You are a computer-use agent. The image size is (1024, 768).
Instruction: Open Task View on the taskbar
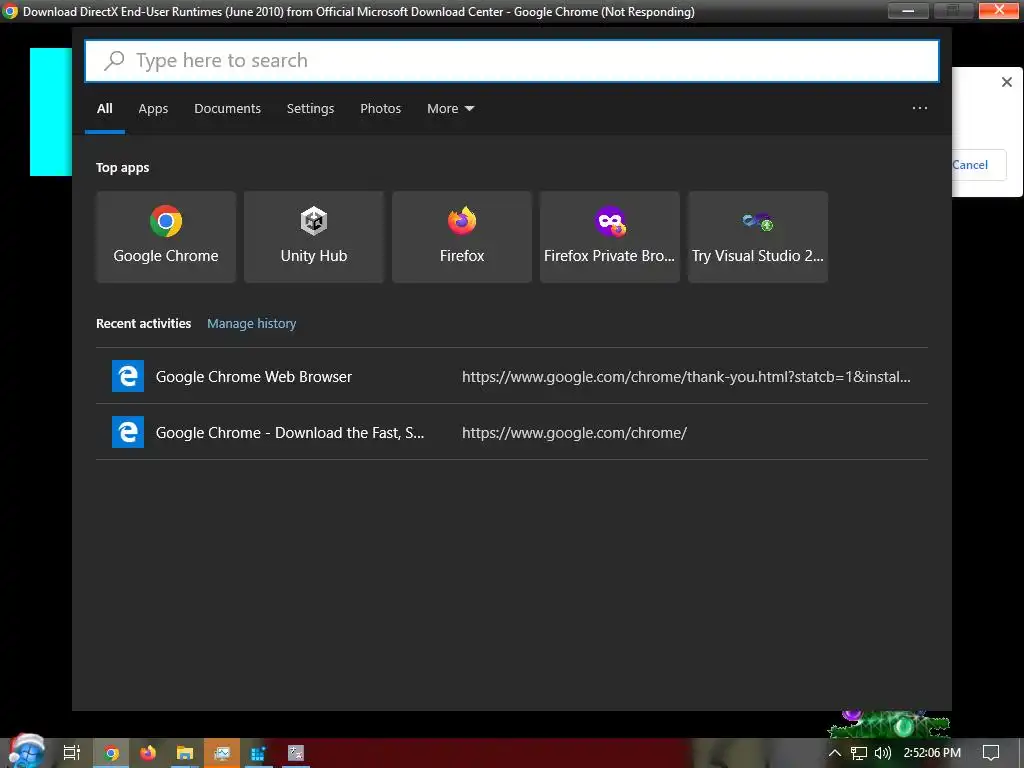(x=71, y=753)
